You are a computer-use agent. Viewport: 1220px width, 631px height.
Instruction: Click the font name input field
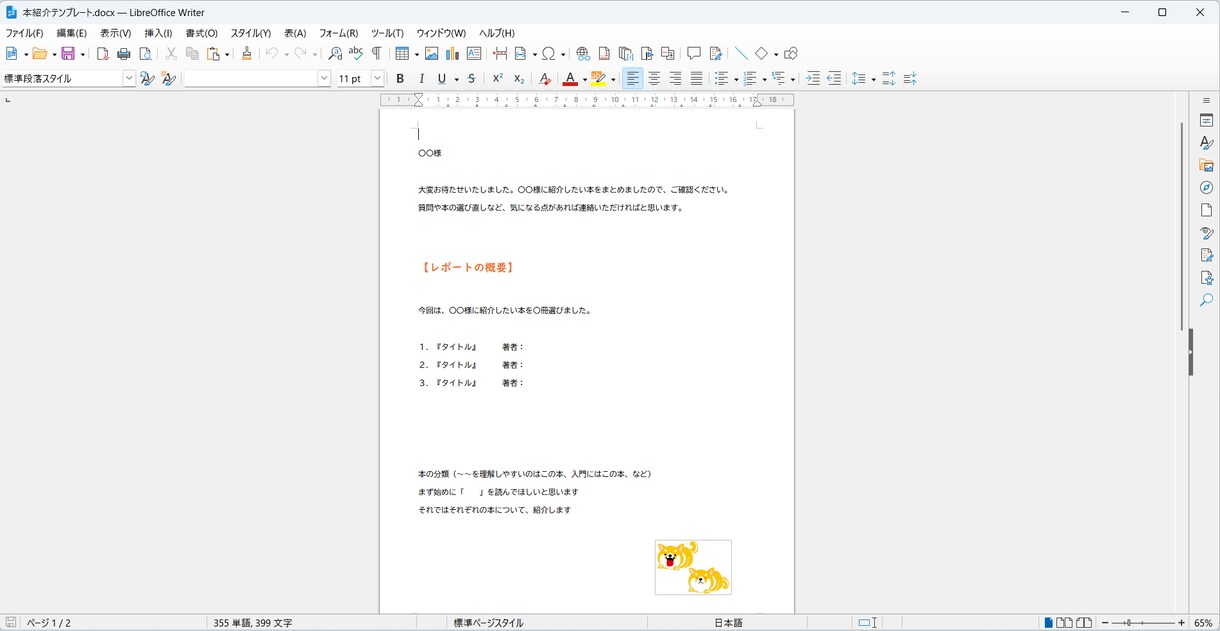(x=251, y=79)
